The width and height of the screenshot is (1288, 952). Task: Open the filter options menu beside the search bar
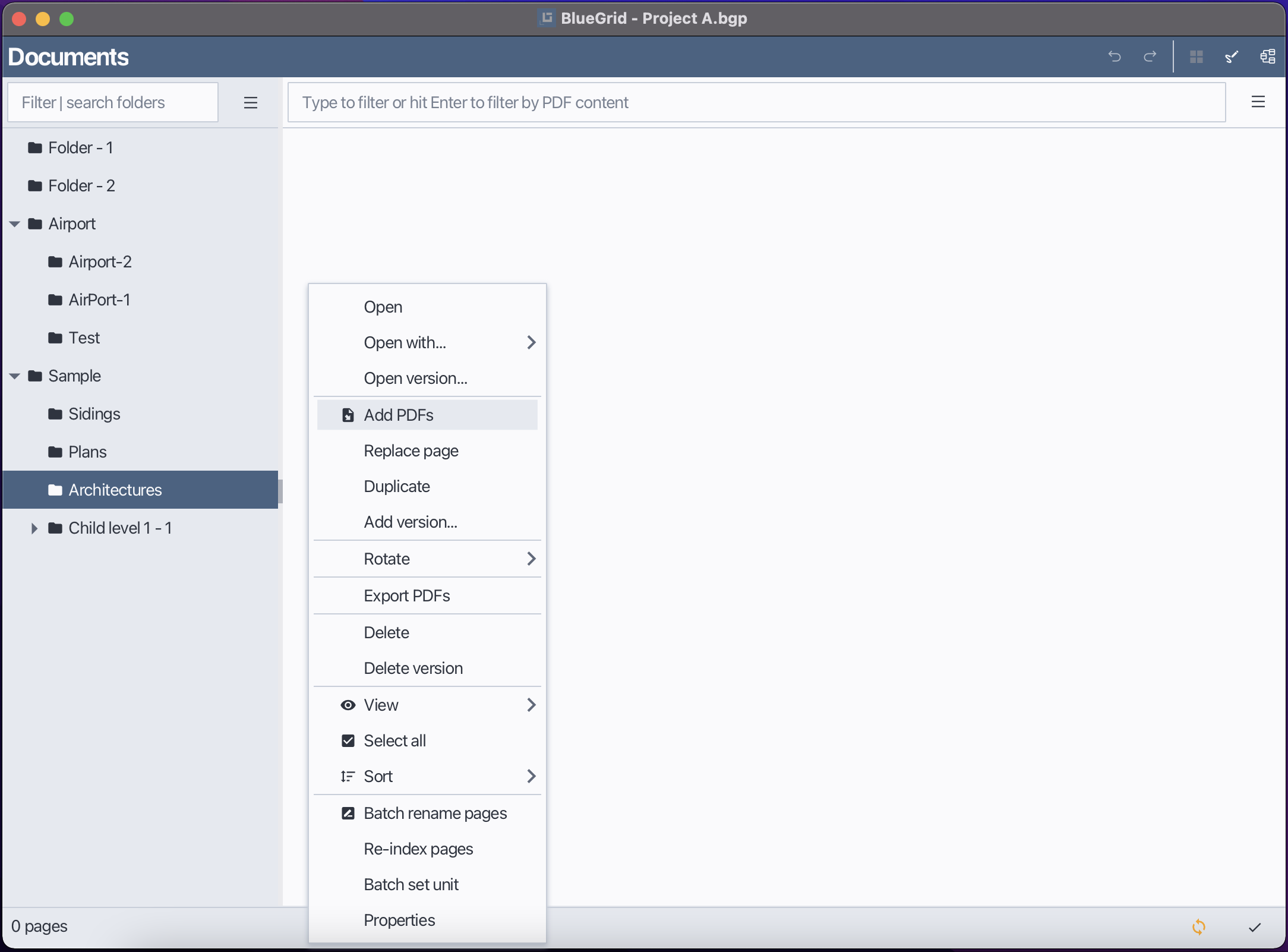coord(1259,102)
